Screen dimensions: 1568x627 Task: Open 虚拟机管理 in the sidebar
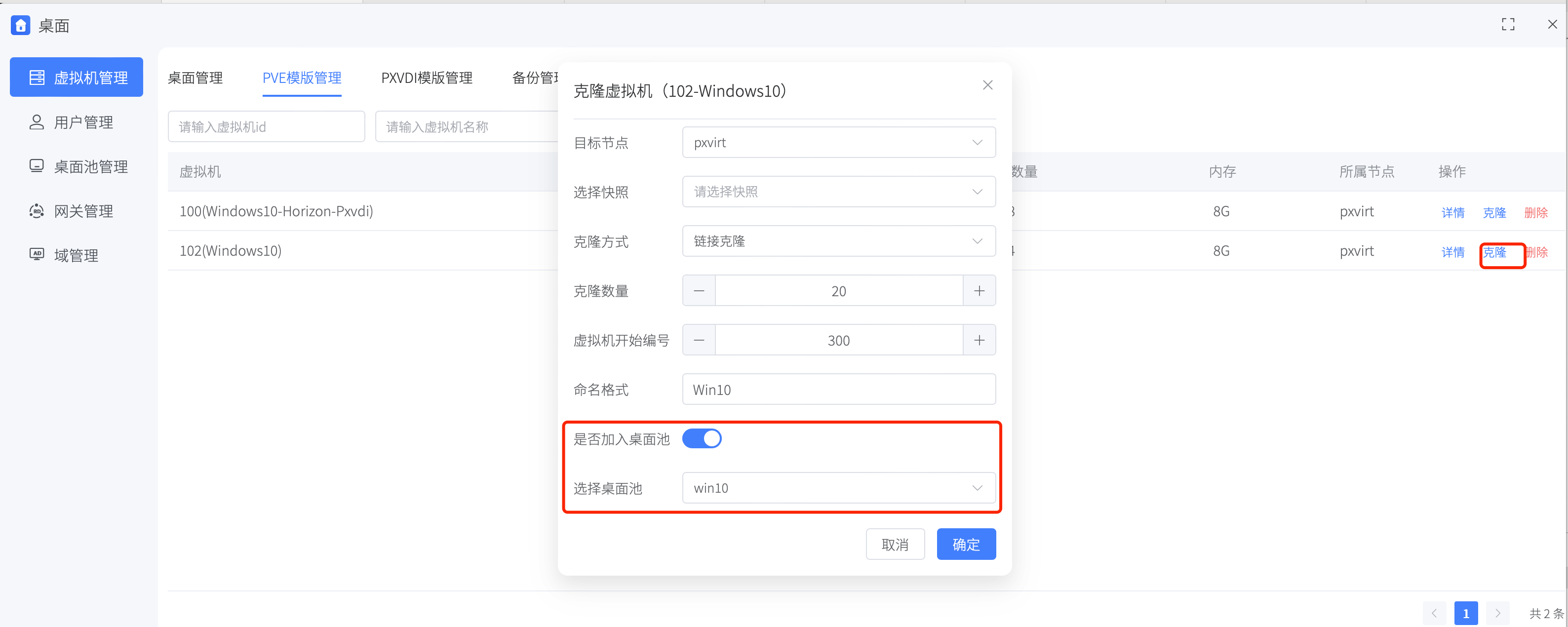(77, 78)
